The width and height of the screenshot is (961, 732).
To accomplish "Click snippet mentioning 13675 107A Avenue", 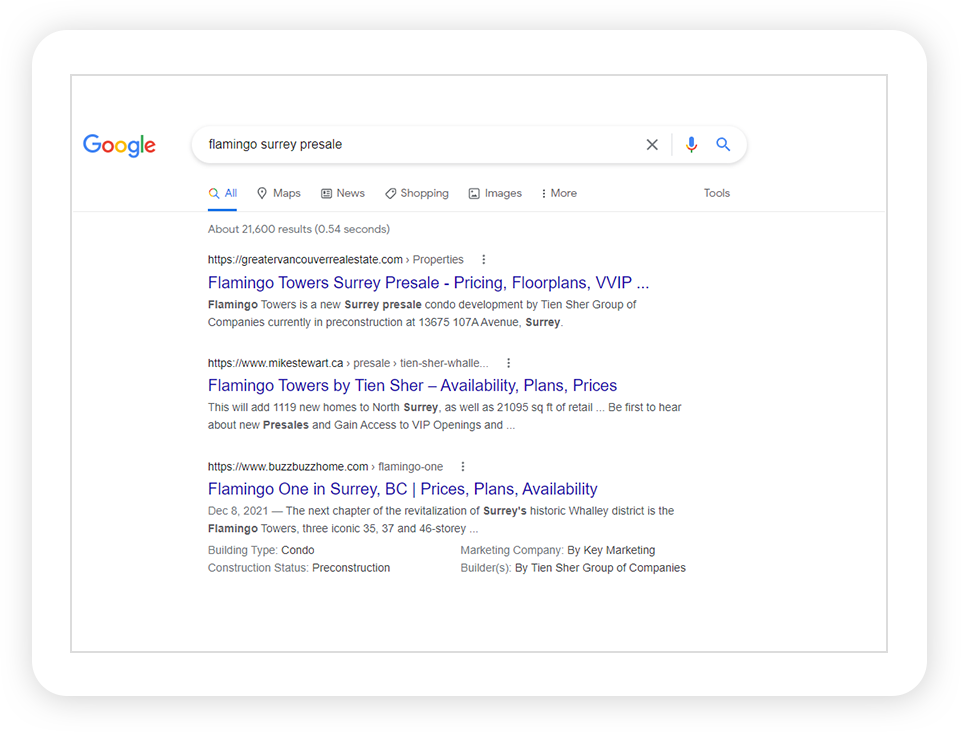I will (422, 313).
